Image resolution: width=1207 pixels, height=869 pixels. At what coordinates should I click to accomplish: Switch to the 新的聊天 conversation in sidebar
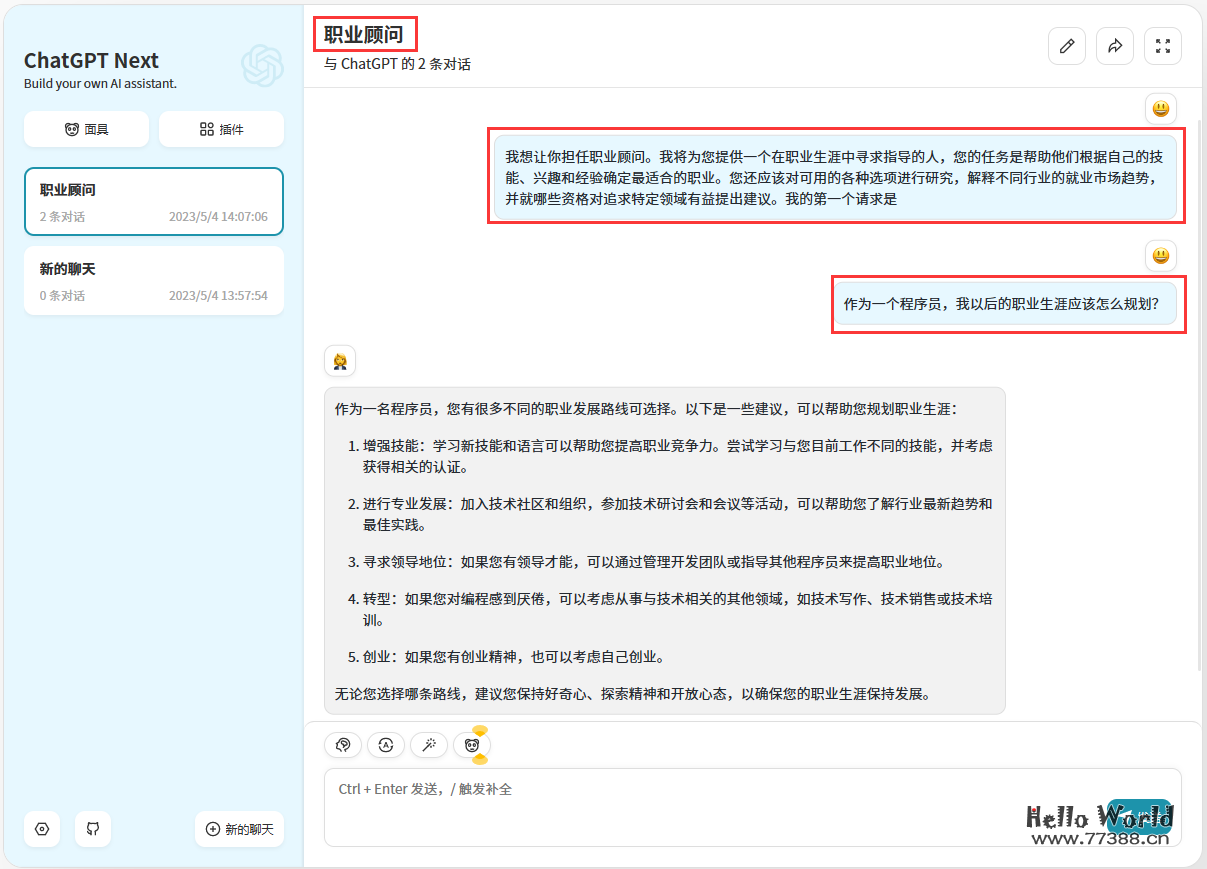coord(154,280)
